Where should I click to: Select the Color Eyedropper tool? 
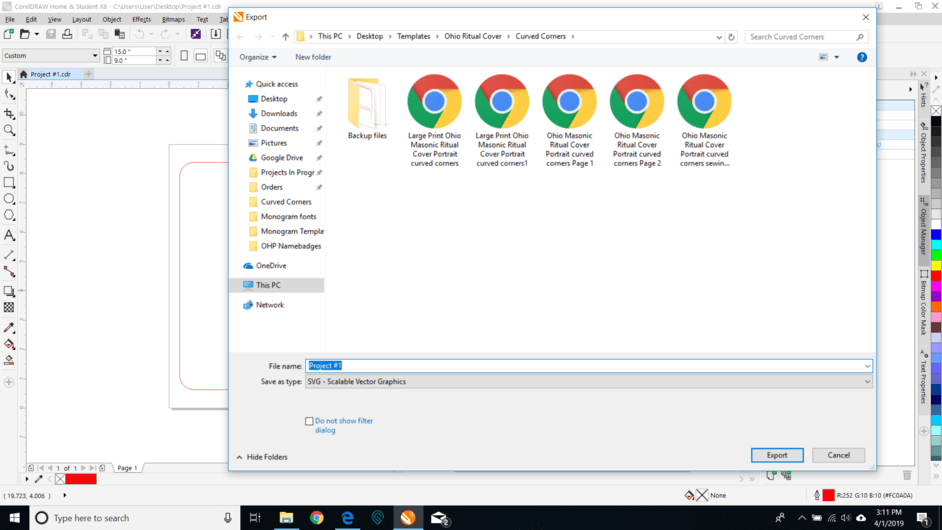click(9, 327)
